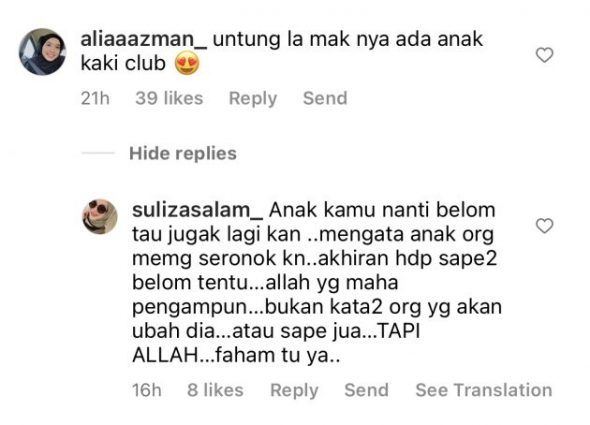Viewport: 590px width, 425px height.
Task: Send the aliaaazman_ comment to someone
Action: click(x=325, y=98)
